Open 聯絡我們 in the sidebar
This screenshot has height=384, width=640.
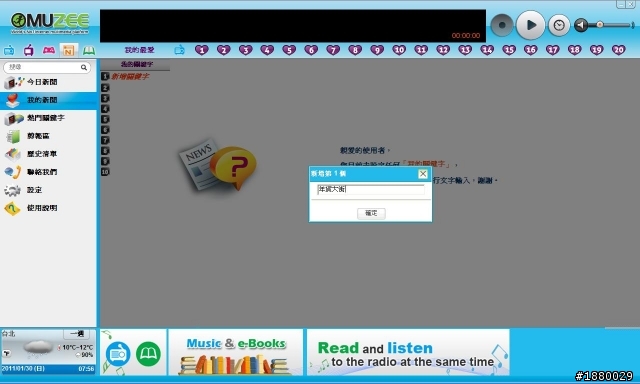48,172
